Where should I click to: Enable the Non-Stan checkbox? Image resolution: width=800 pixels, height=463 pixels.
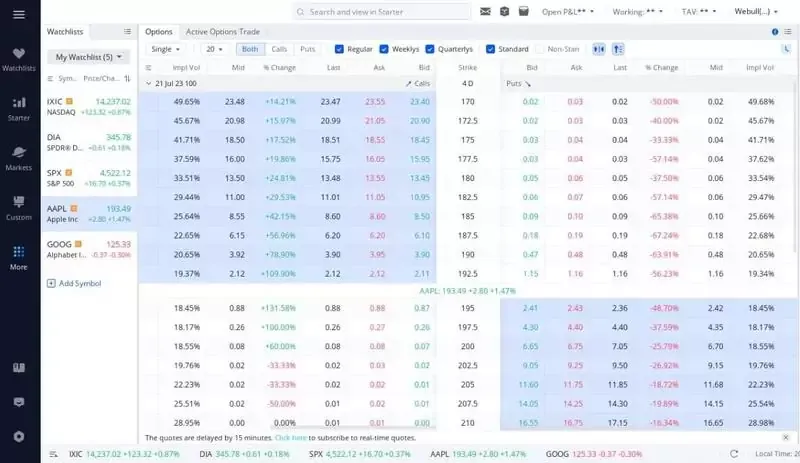pos(540,49)
